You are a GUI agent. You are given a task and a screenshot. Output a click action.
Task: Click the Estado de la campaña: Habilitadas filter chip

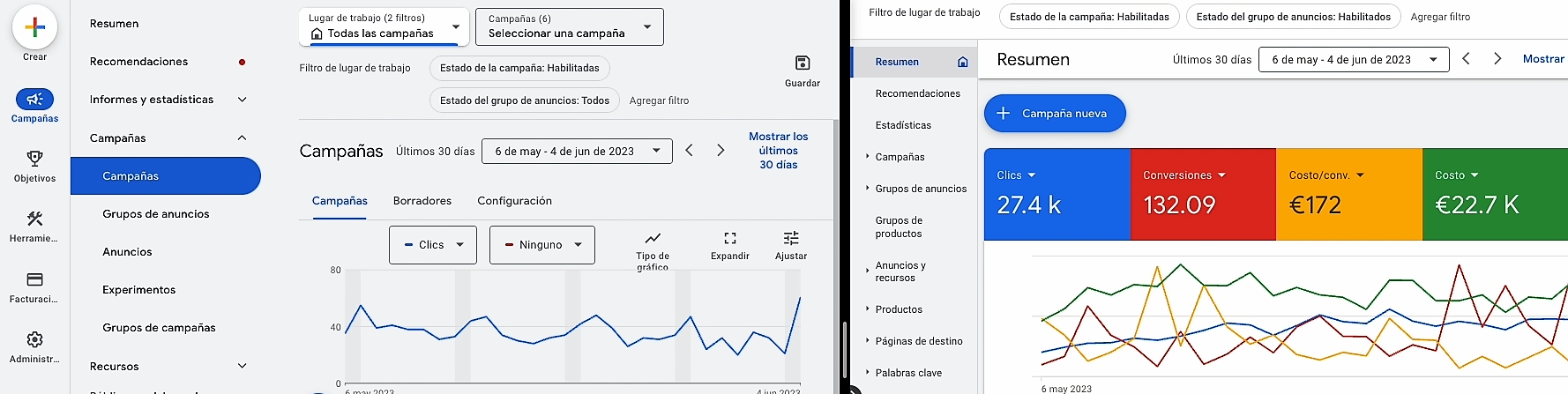519,68
